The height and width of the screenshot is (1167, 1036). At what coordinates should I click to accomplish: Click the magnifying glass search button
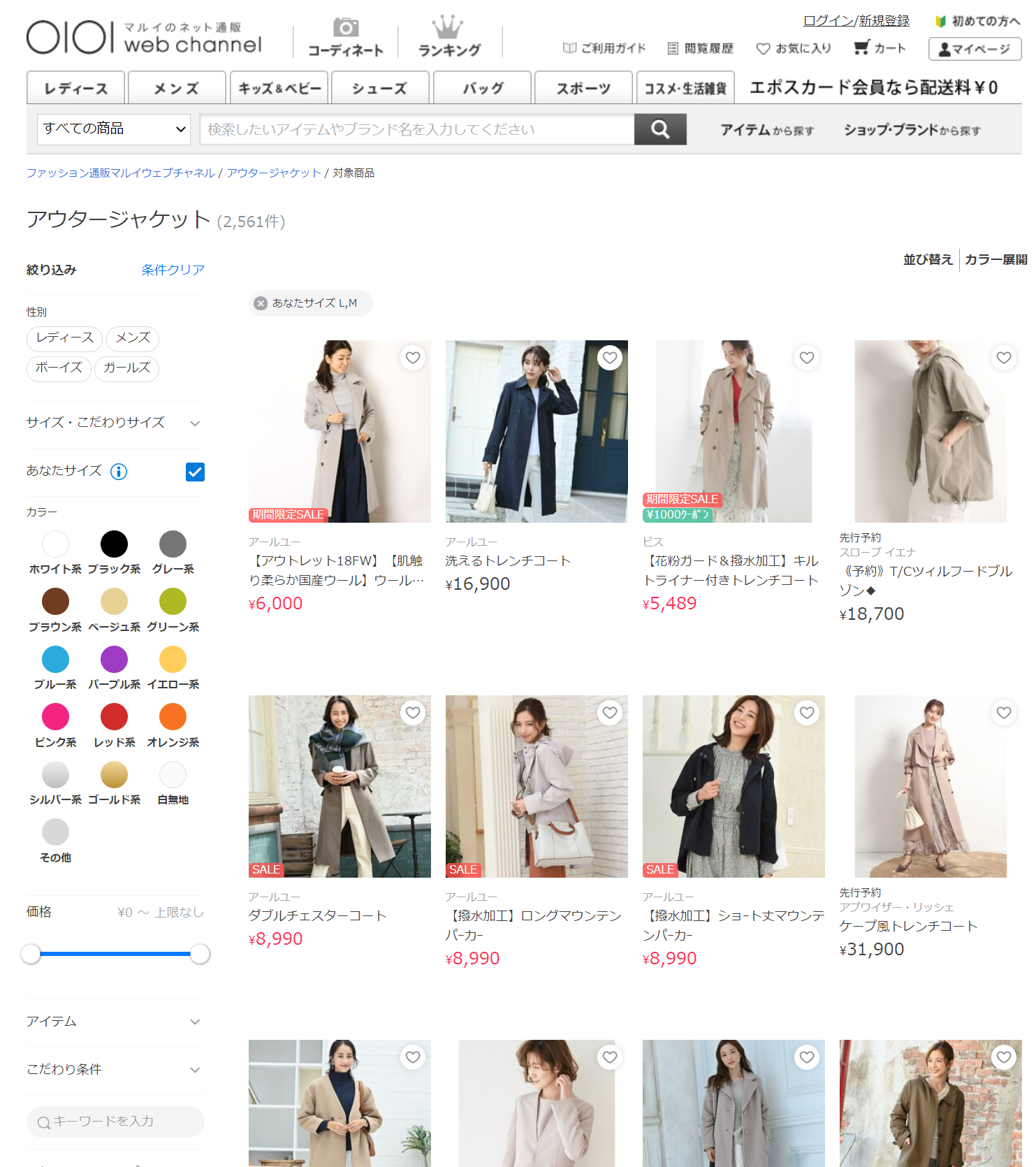pos(659,129)
